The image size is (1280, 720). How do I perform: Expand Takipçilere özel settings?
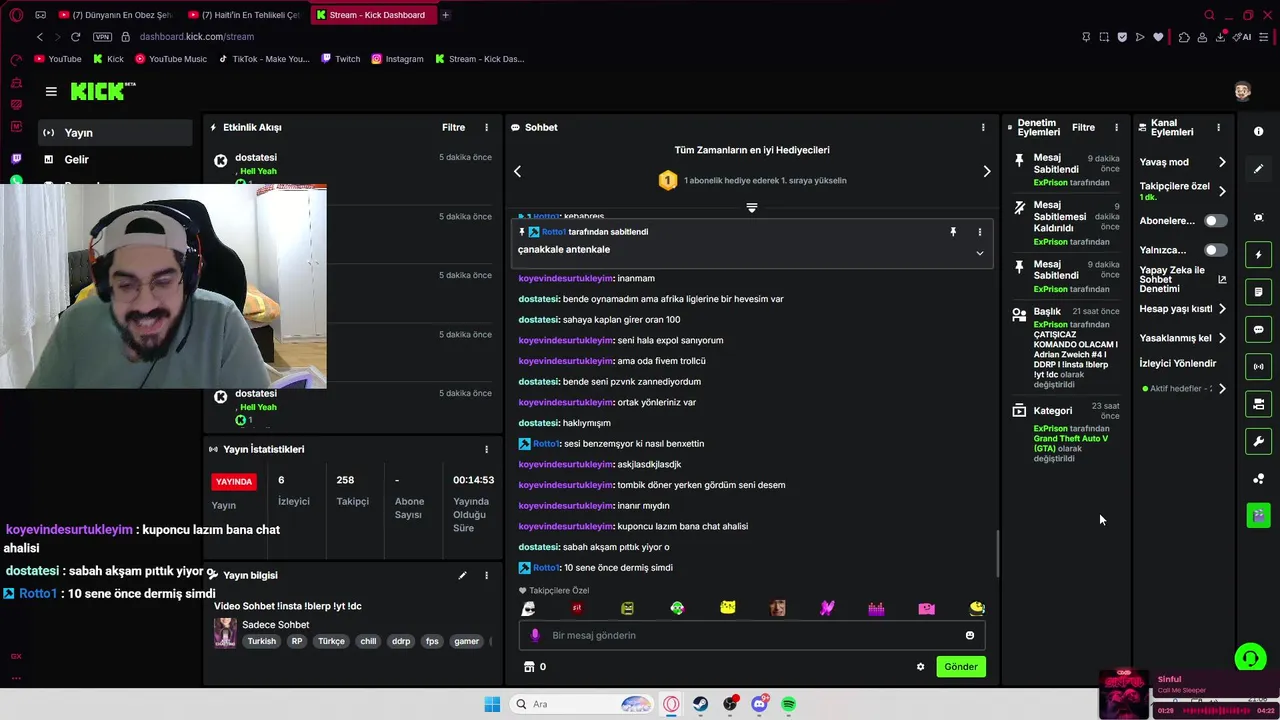point(1222,191)
